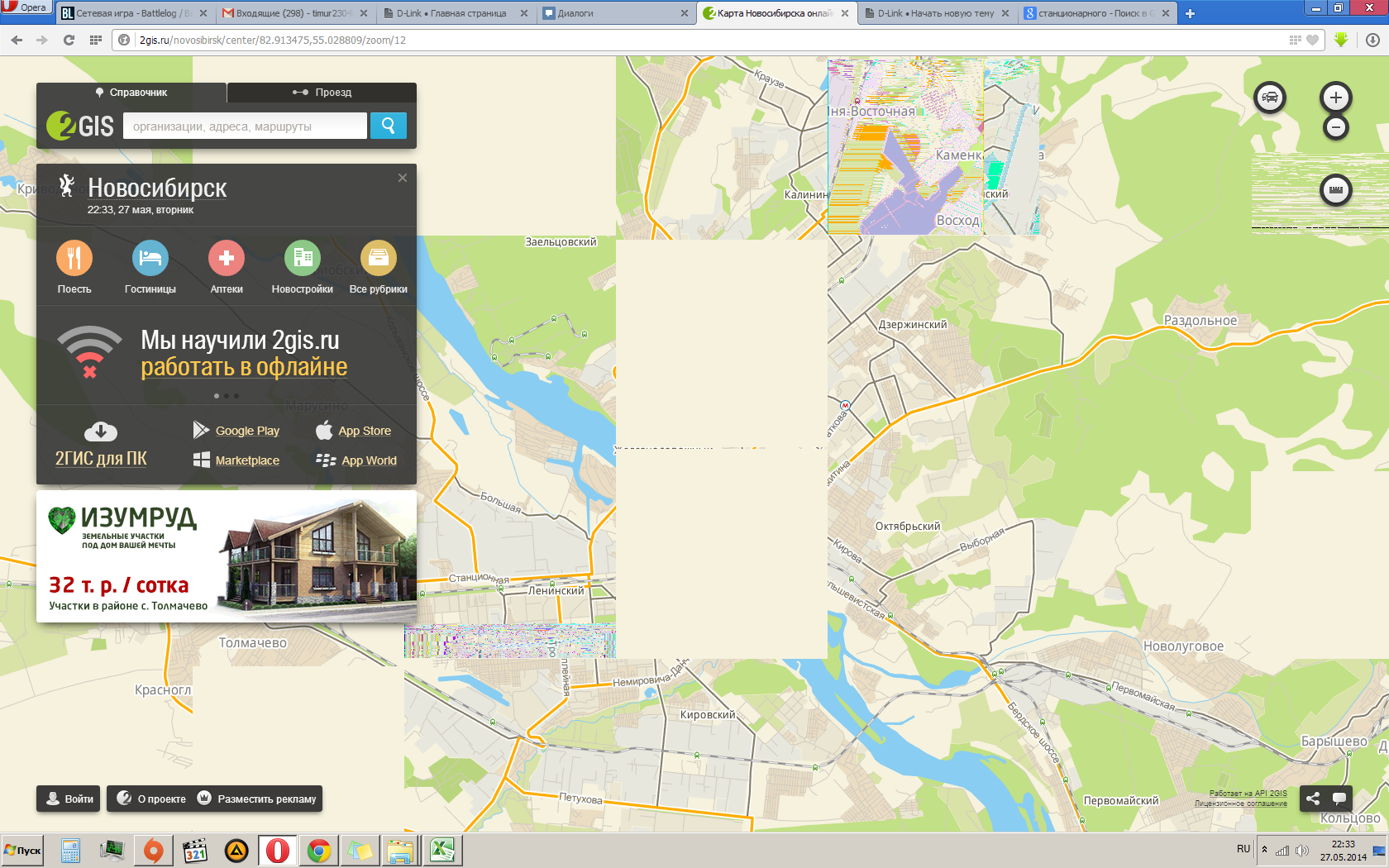
Task: Zoom out the map with minus
Action: pos(1335,127)
